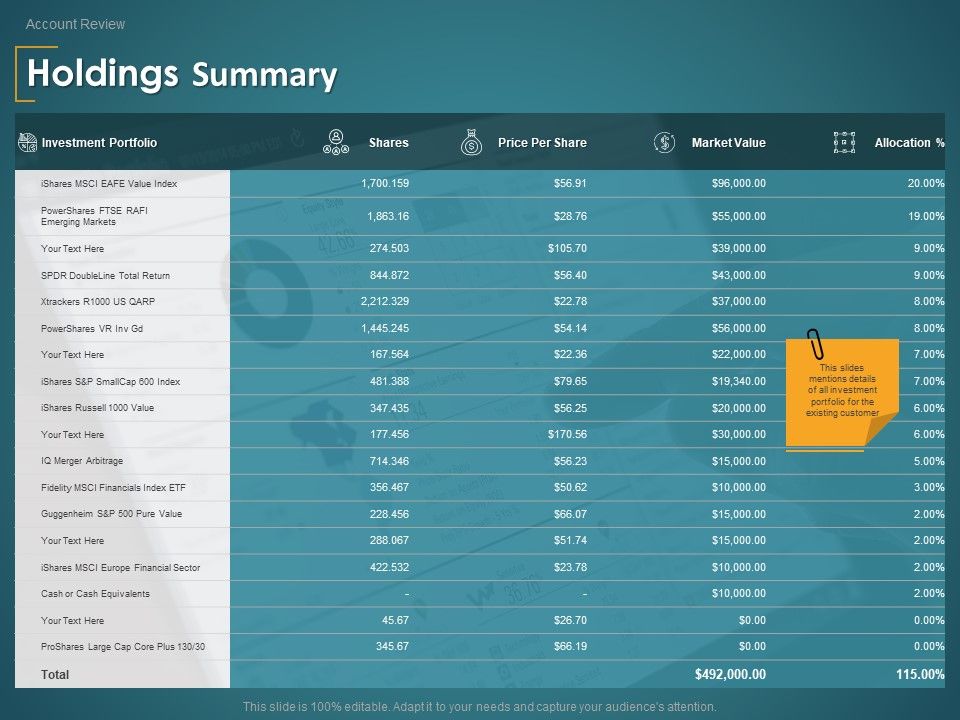Select the Shares column header
This screenshot has width=960, height=720.
point(389,143)
